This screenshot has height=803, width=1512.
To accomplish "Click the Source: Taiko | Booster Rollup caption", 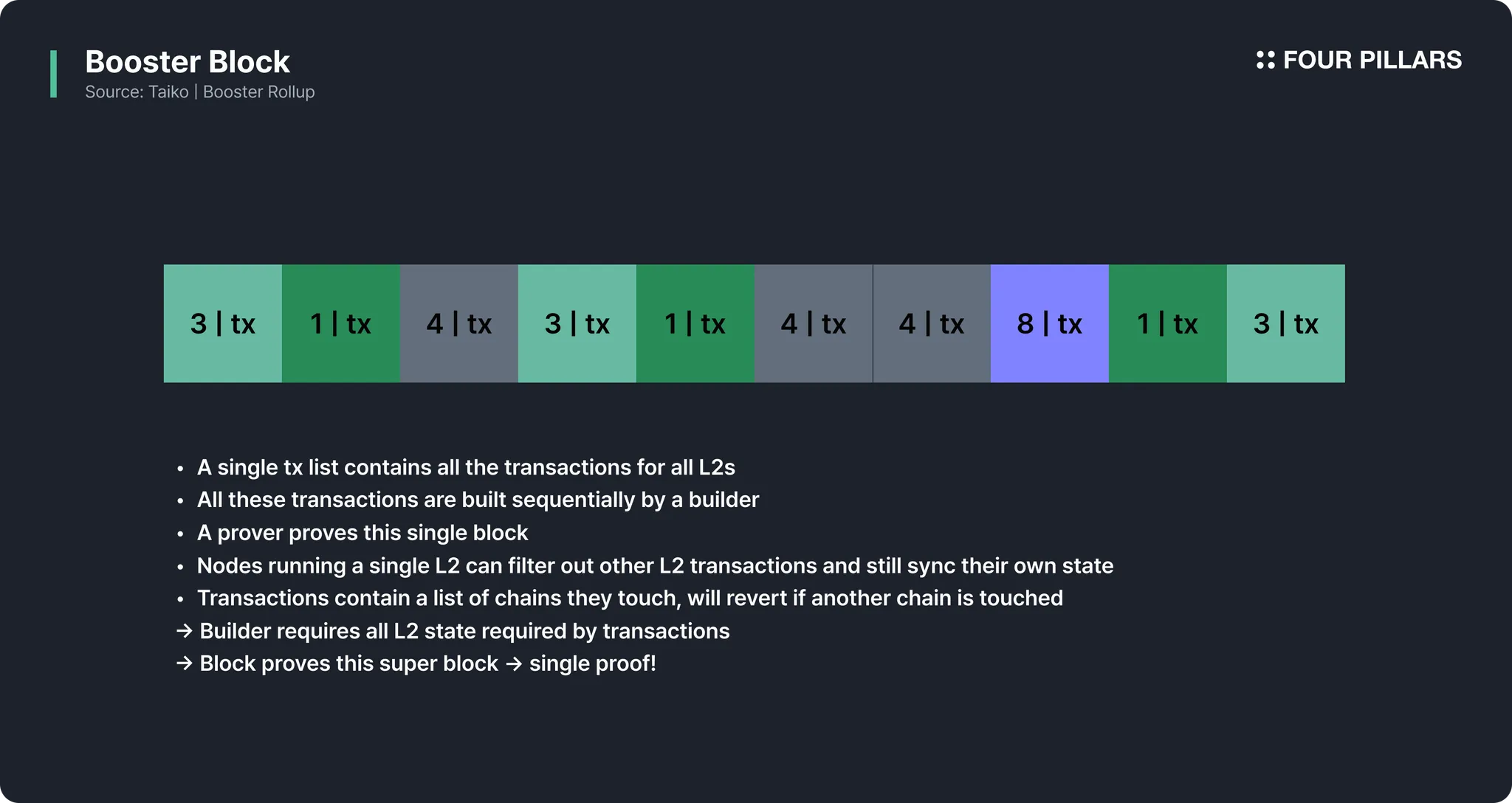I will tap(200, 92).
